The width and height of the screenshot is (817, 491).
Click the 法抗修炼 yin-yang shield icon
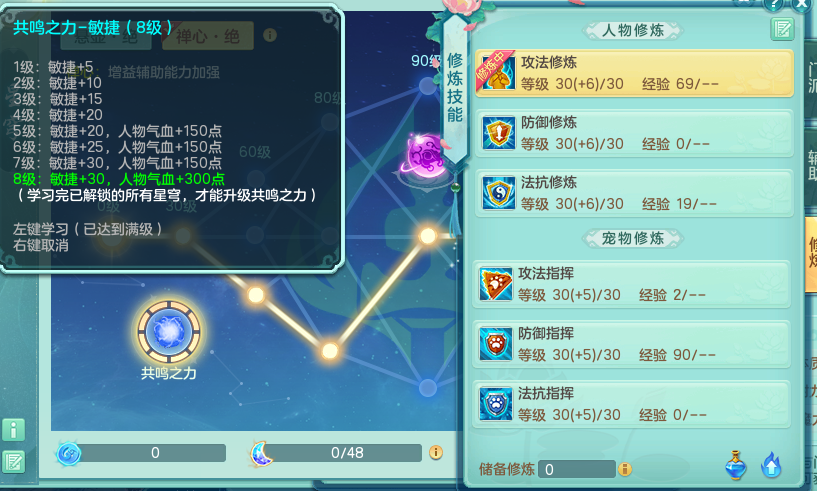pyautogui.click(x=498, y=193)
